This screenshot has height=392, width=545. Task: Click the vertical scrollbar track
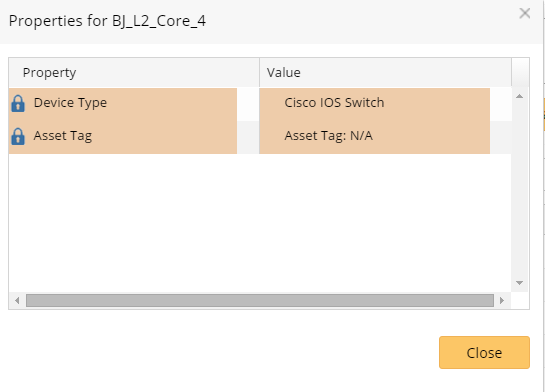(520, 189)
